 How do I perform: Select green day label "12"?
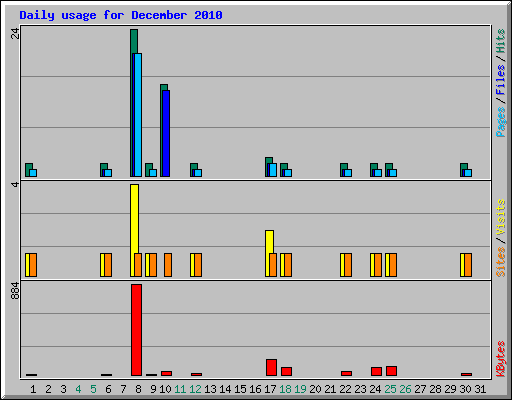click(195, 389)
